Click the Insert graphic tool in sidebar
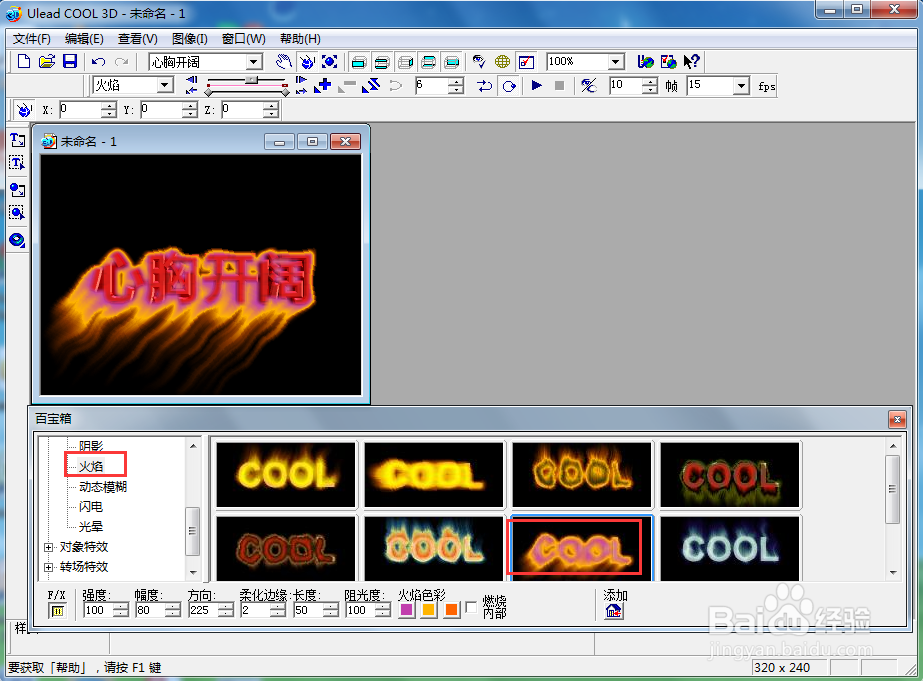923x681 pixels. tap(17, 190)
